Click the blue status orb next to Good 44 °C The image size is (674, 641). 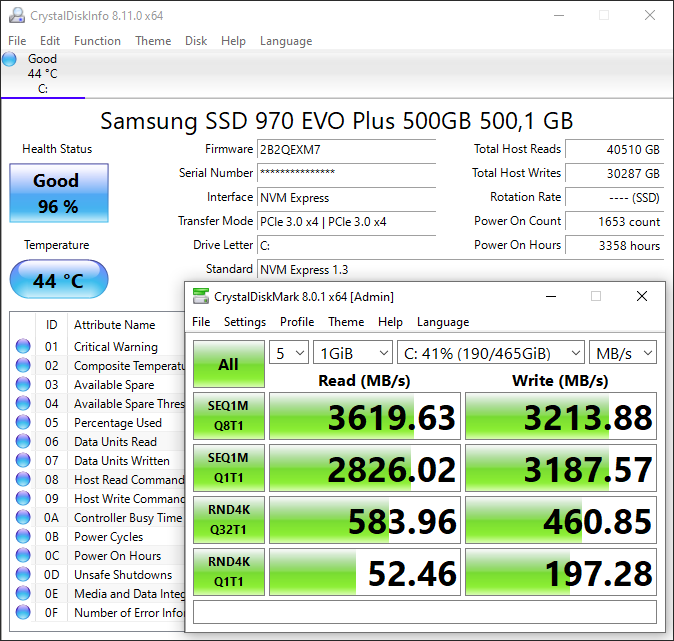tap(9, 59)
